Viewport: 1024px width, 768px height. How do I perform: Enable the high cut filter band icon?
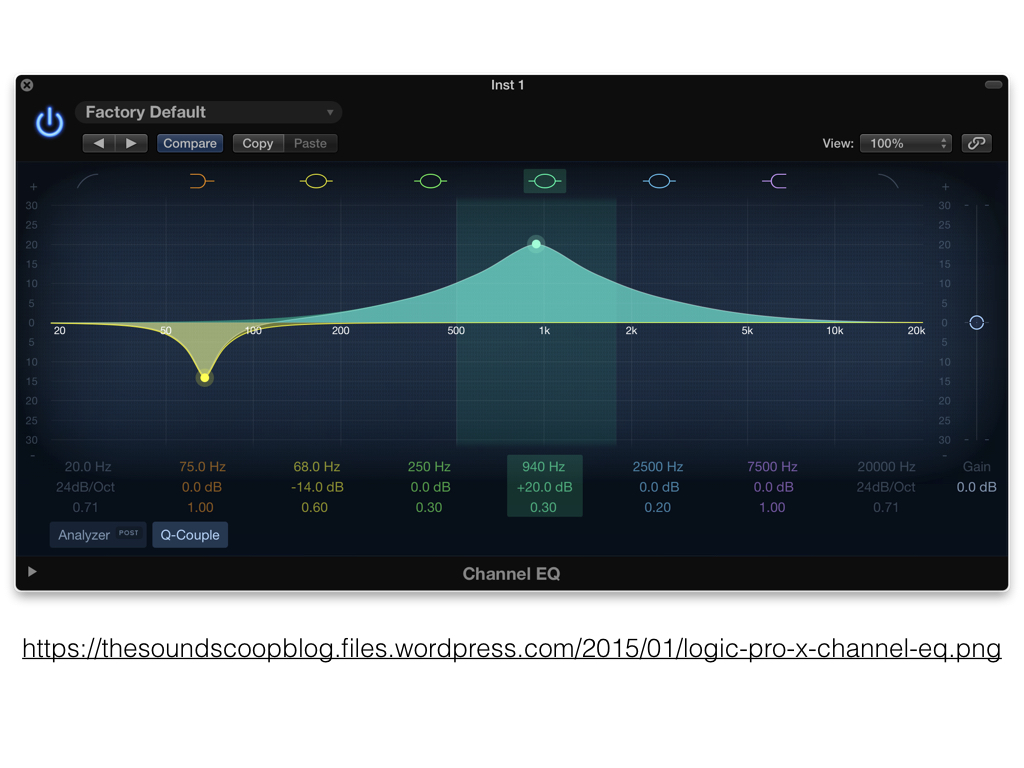tap(888, 181)
